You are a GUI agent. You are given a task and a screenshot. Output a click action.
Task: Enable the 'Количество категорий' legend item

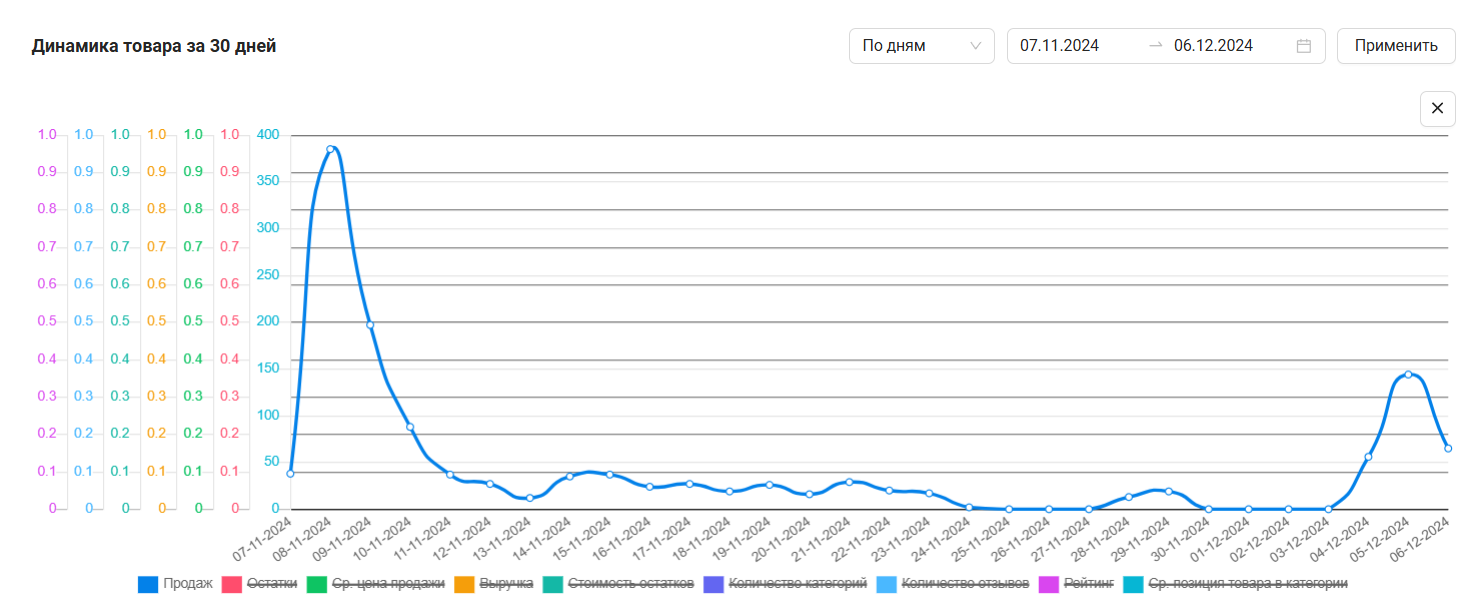coord(785,584)
